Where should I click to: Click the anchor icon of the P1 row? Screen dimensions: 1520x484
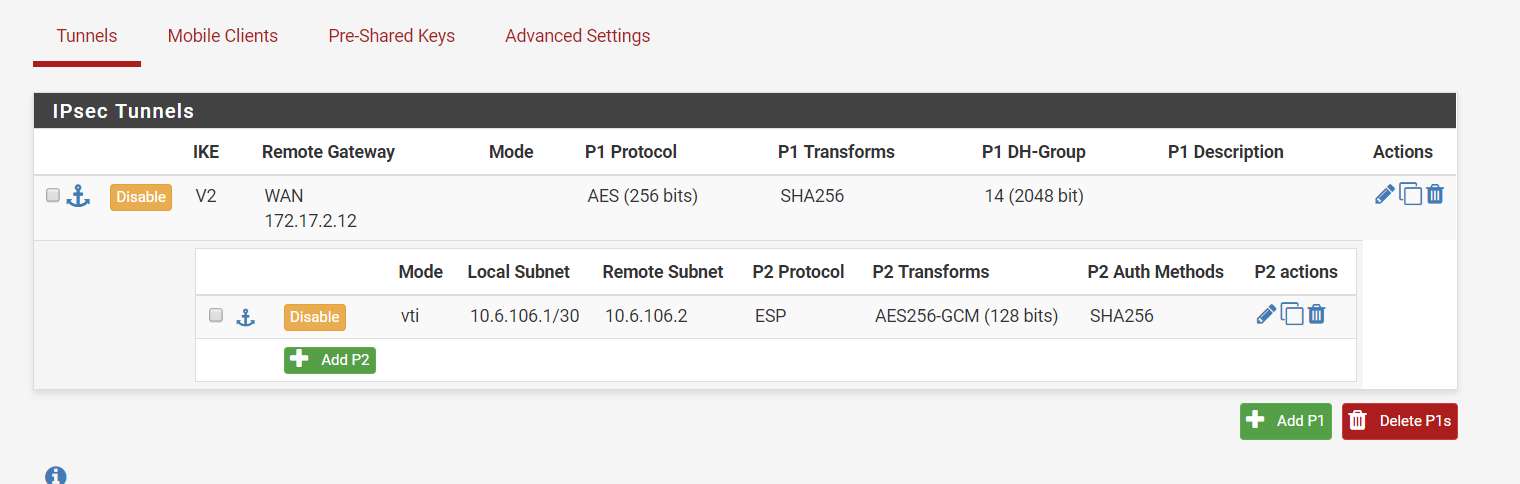[78, 197]
